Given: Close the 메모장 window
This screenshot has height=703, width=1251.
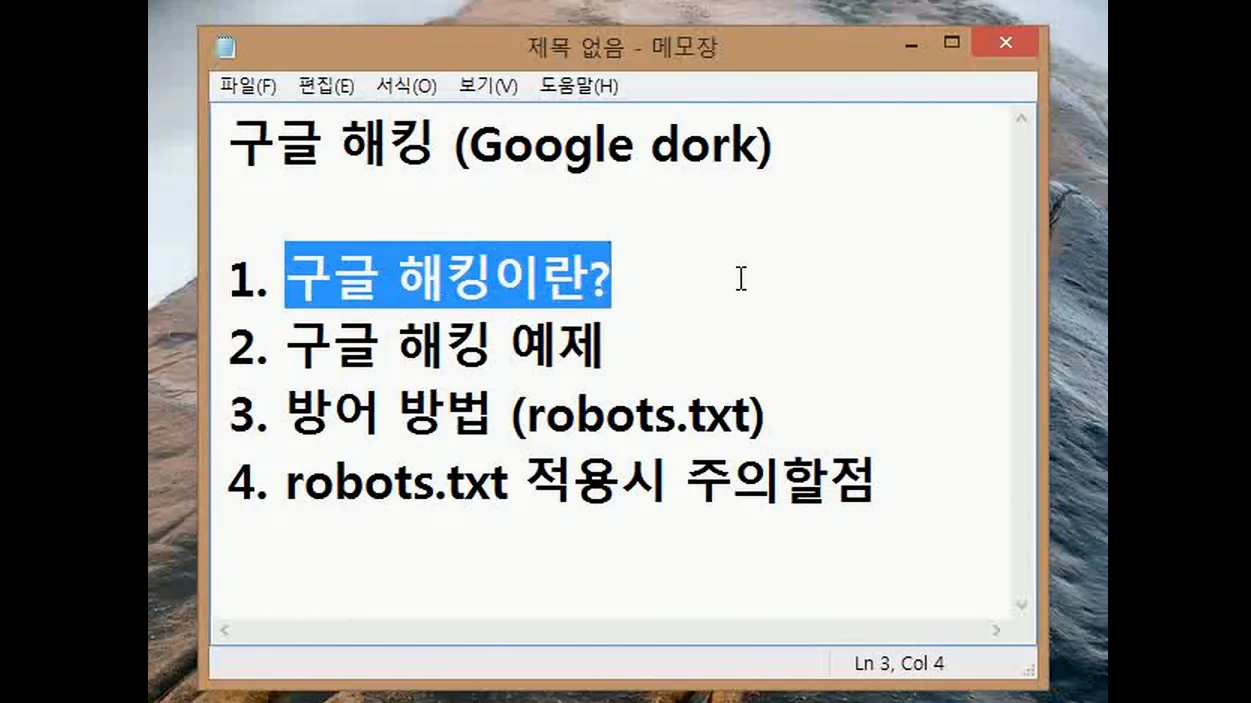Looking at the screenshot, I should coord(1005,43).
